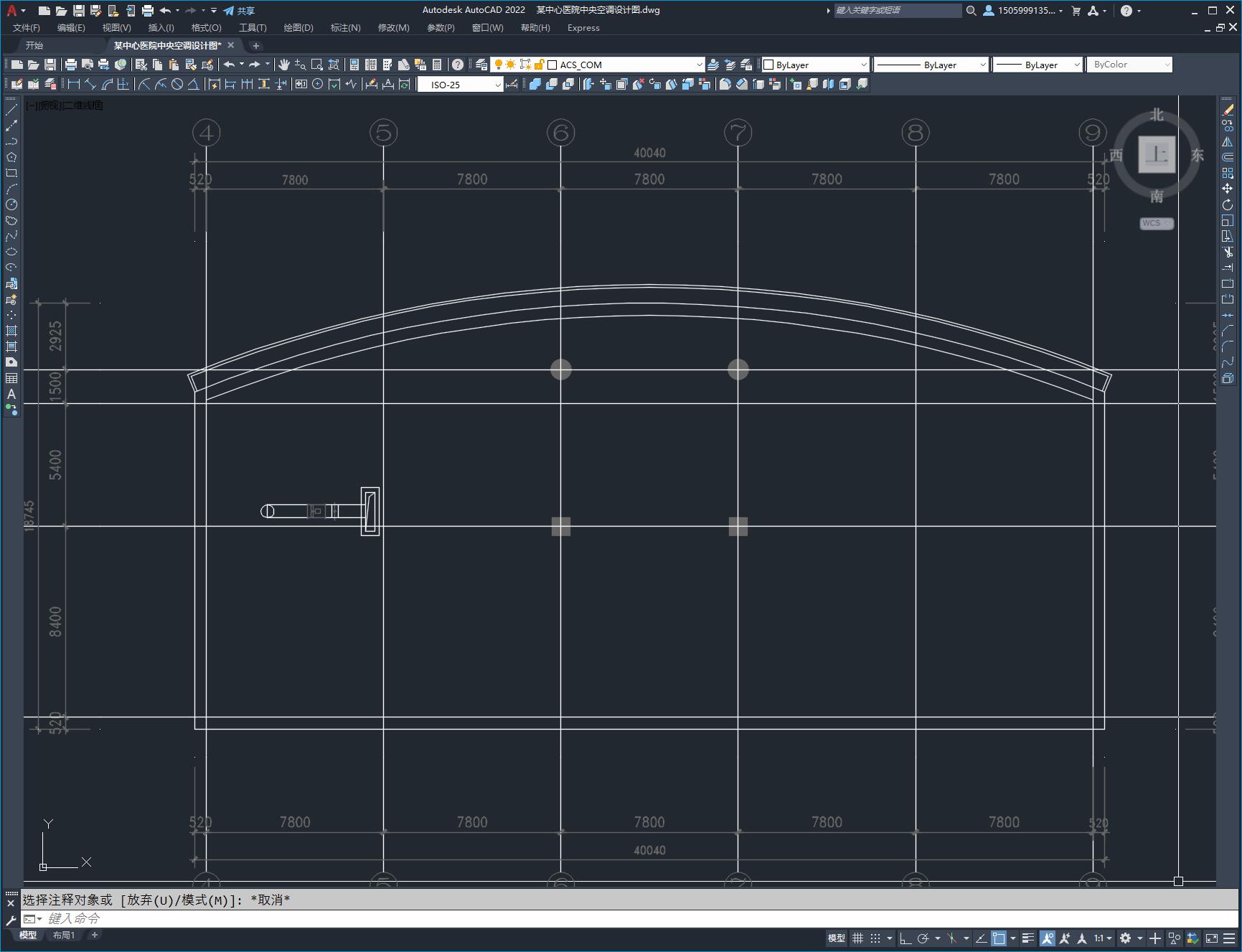Toggle 2D object snap in status bar

click(x=999, y=938)
